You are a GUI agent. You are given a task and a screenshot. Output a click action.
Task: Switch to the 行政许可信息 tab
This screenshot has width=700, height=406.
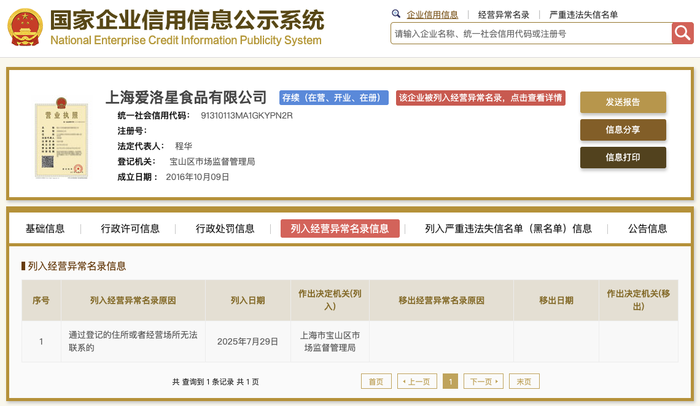(130, 229)
